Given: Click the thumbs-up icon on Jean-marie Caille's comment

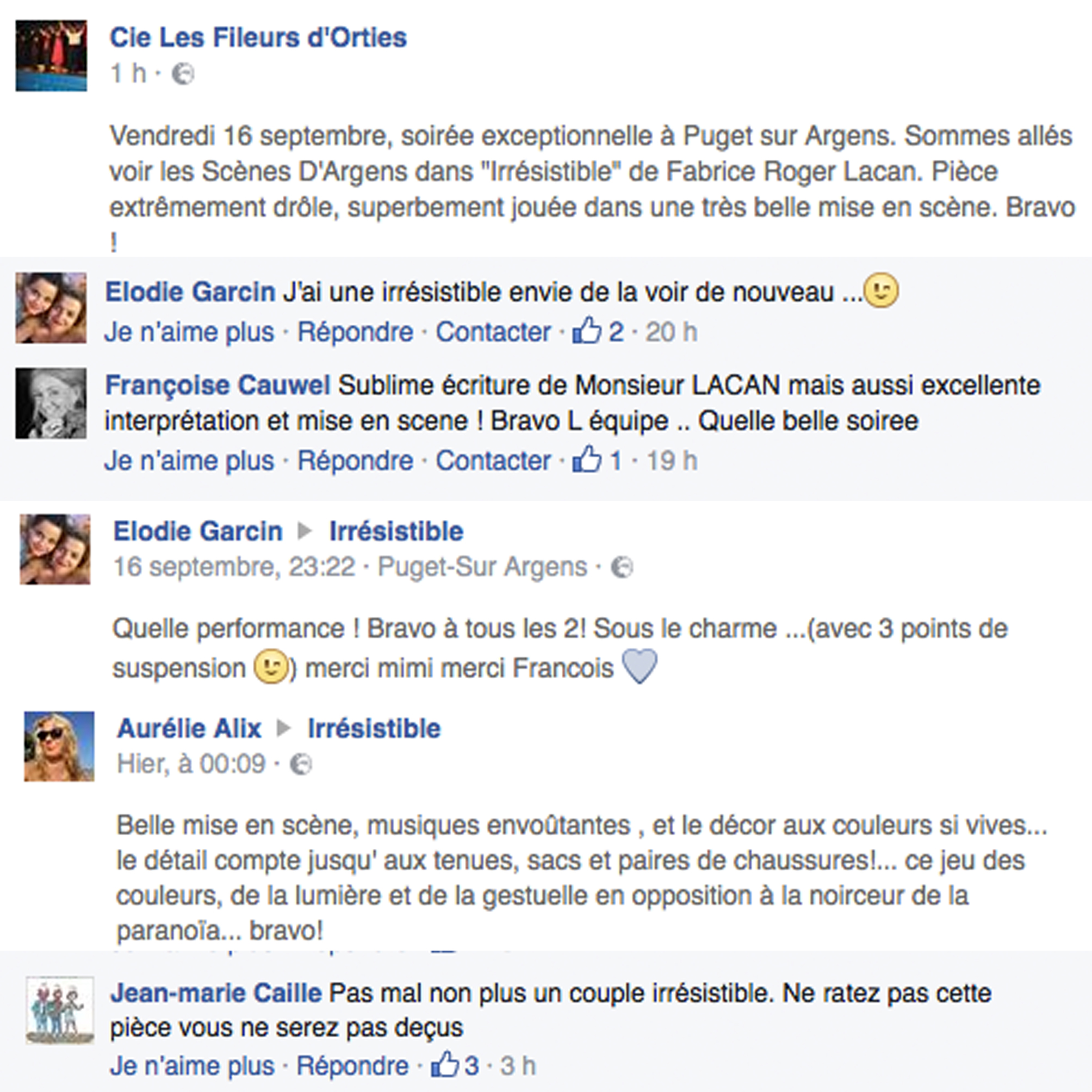Looking at the screenshot, I should point(445,1065).
